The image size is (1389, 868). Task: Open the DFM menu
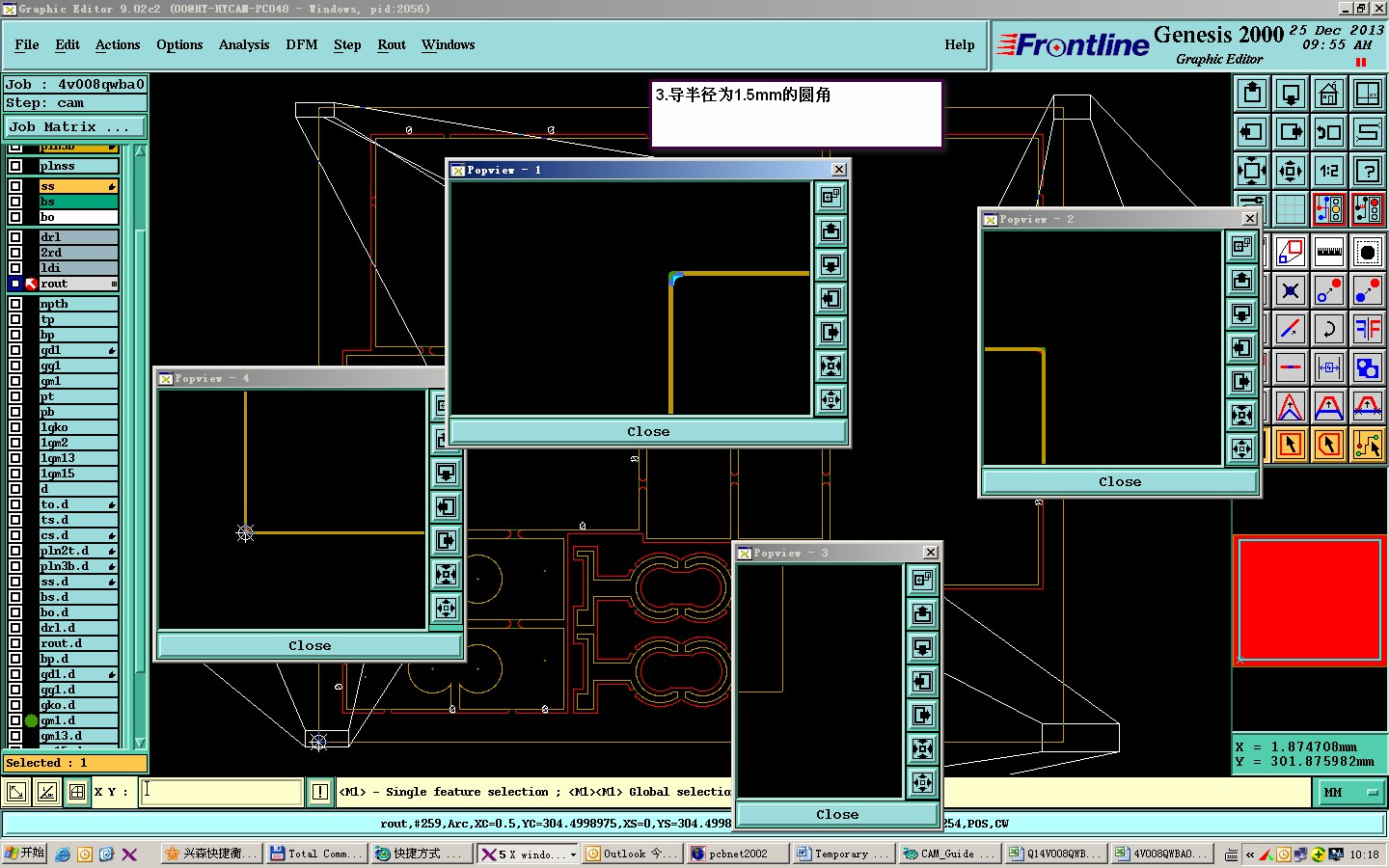click(302, 45)
